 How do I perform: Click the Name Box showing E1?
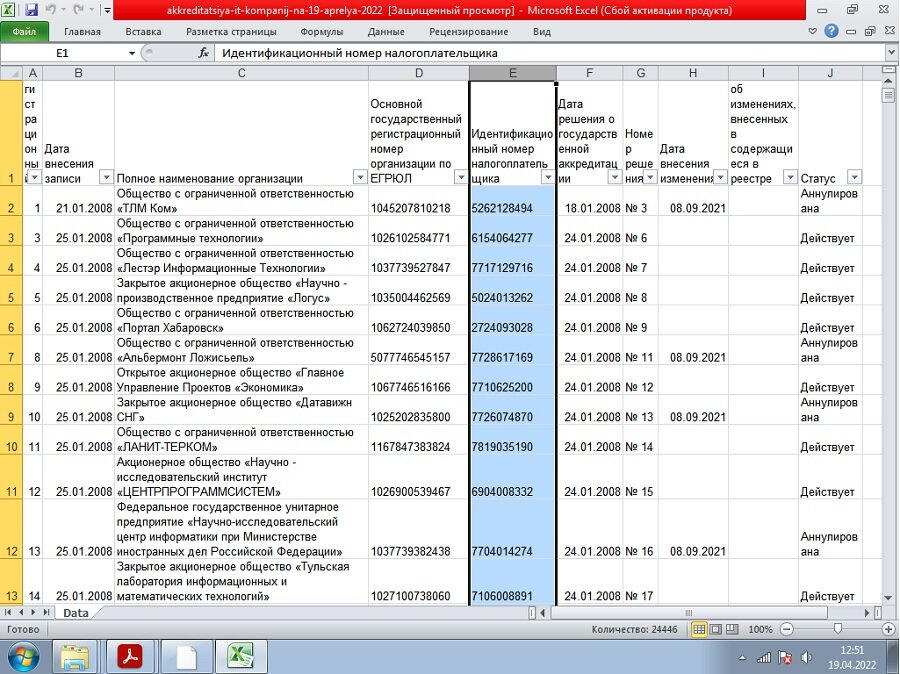pyautogui.click(x=62, y=53)
